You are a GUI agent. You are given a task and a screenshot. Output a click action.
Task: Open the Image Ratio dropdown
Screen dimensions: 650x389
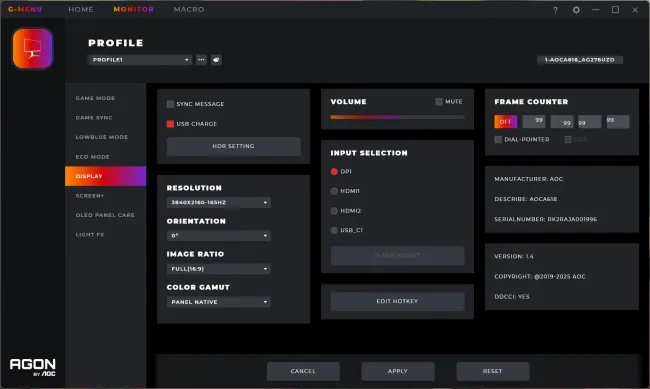(x=218, y=269)
